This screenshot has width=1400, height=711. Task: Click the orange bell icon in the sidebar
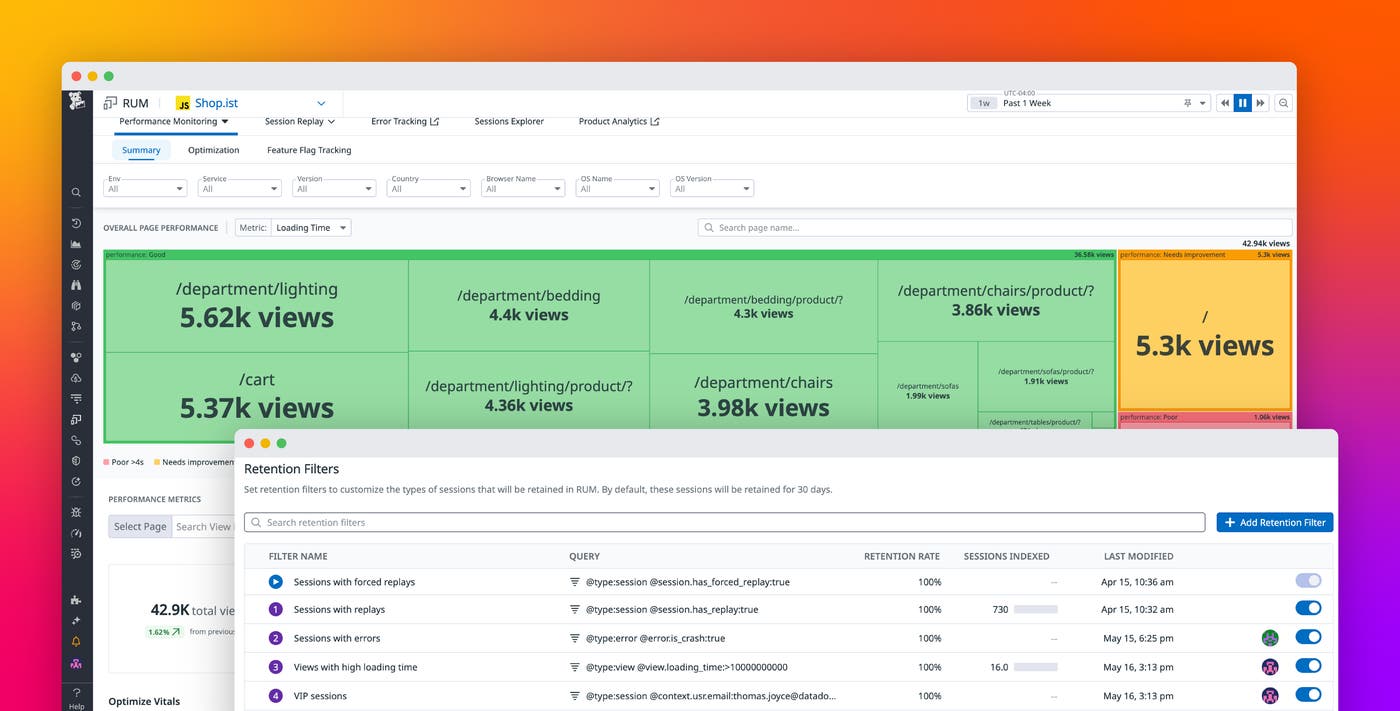tap(76, 642)
